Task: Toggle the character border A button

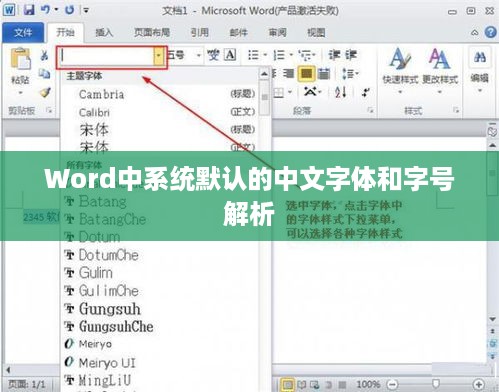Action: click(230, 55)
